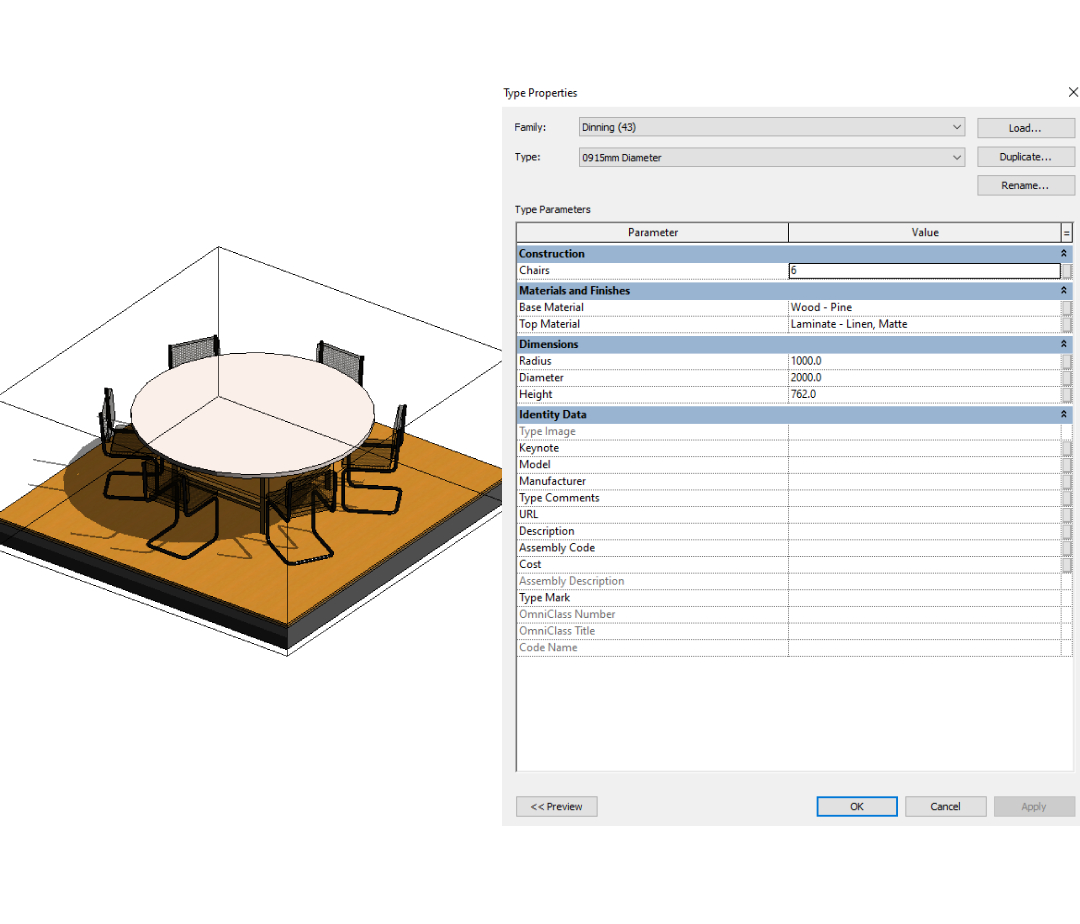Click associate parameter button beside Top Material
Viewport: 1080px width, 924px height.
pos(1067,324)
